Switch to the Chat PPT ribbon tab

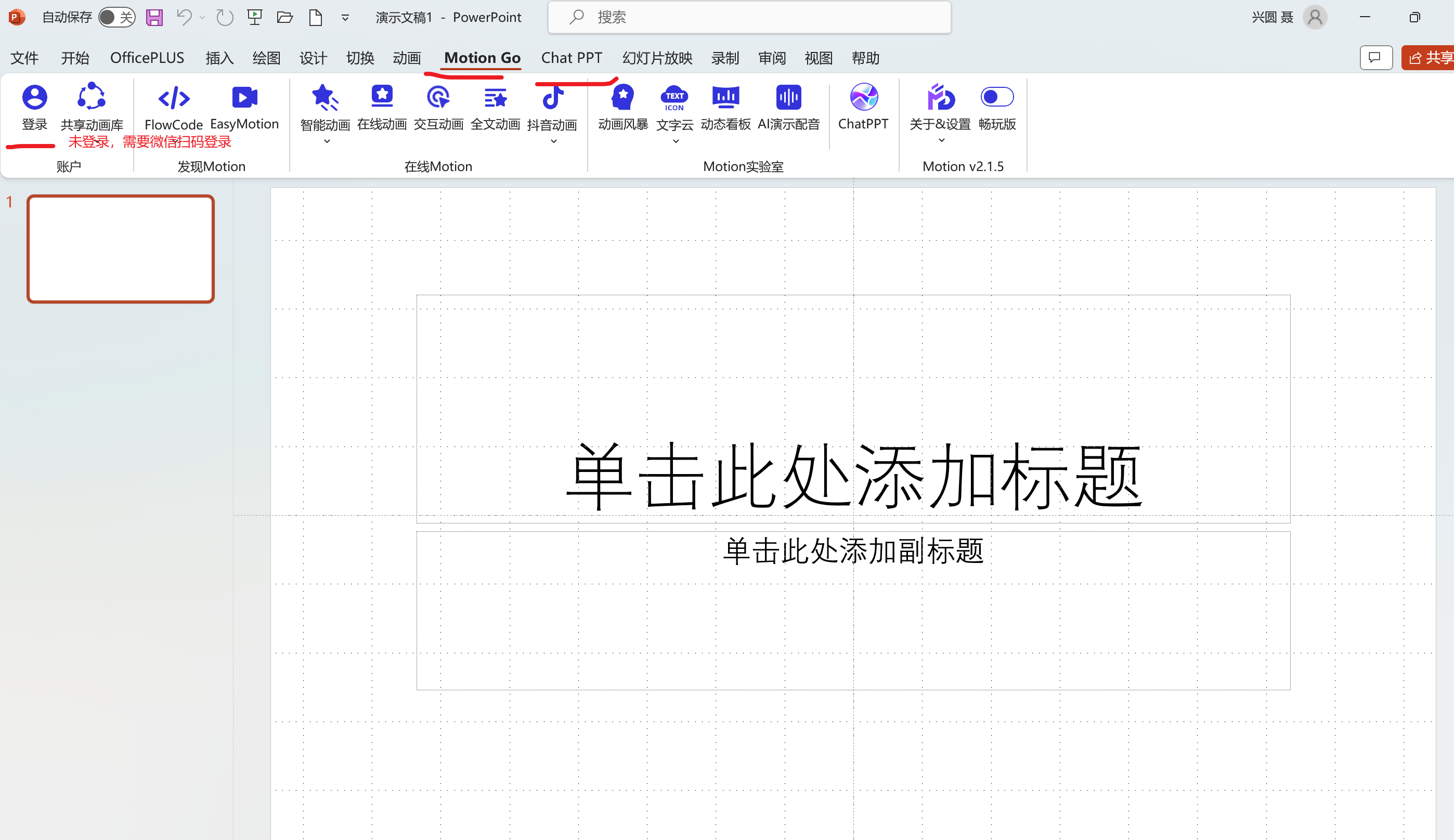click(x=572, y=58)
